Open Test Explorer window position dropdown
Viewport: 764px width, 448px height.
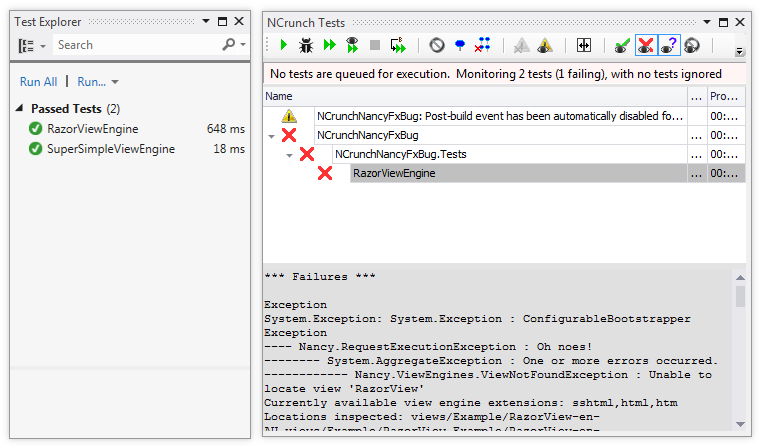[x=206, y=21]
